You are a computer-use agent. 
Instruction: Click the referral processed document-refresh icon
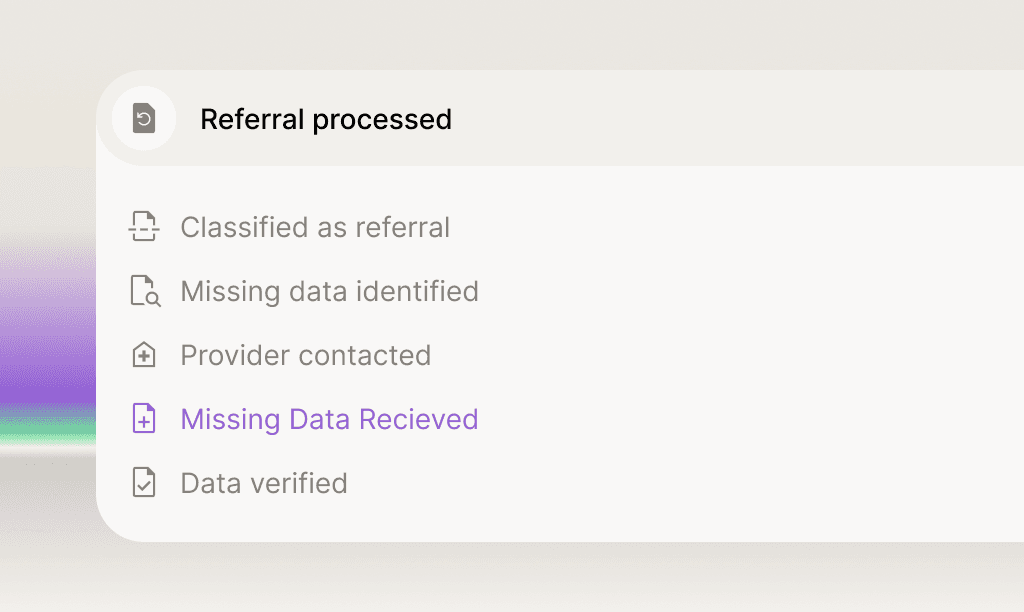[x=144, y=119]
